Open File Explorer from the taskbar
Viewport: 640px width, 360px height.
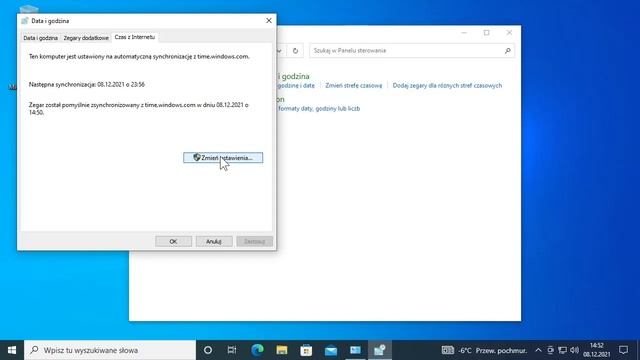pyautogui.click(x=282, y=350)
